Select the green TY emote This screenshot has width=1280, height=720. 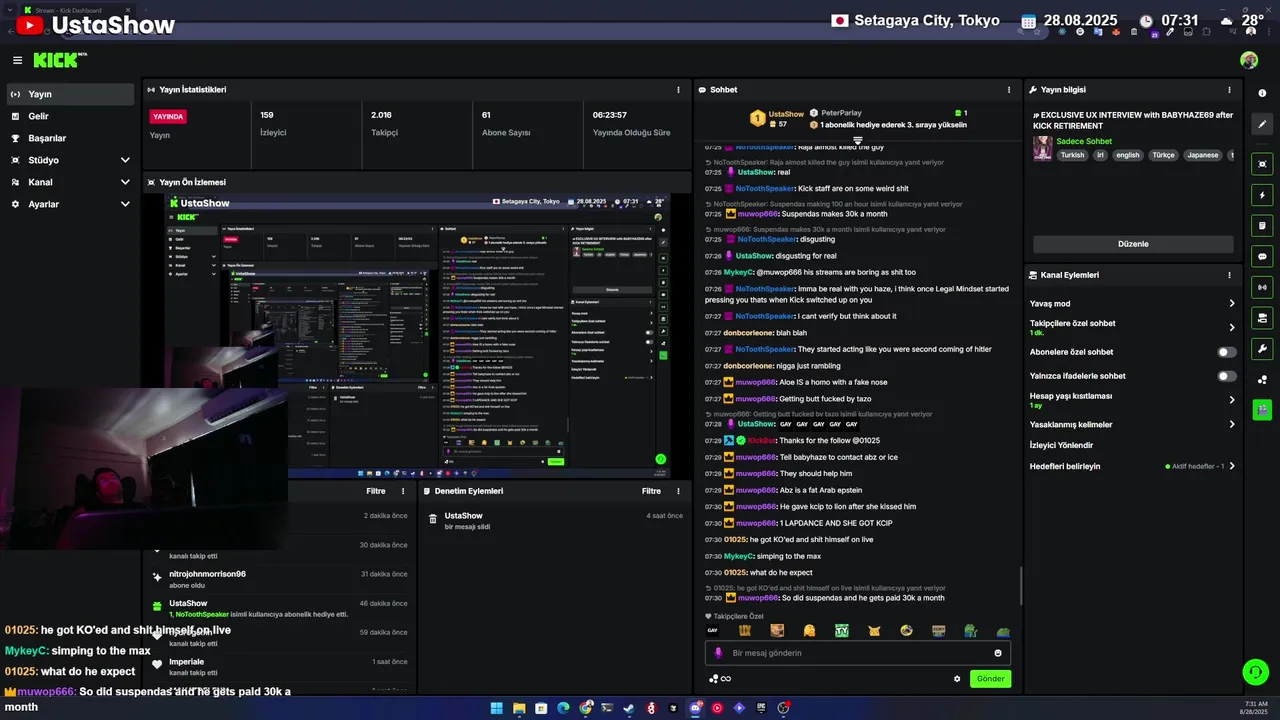pyautogui.click(x=842, y=631)
